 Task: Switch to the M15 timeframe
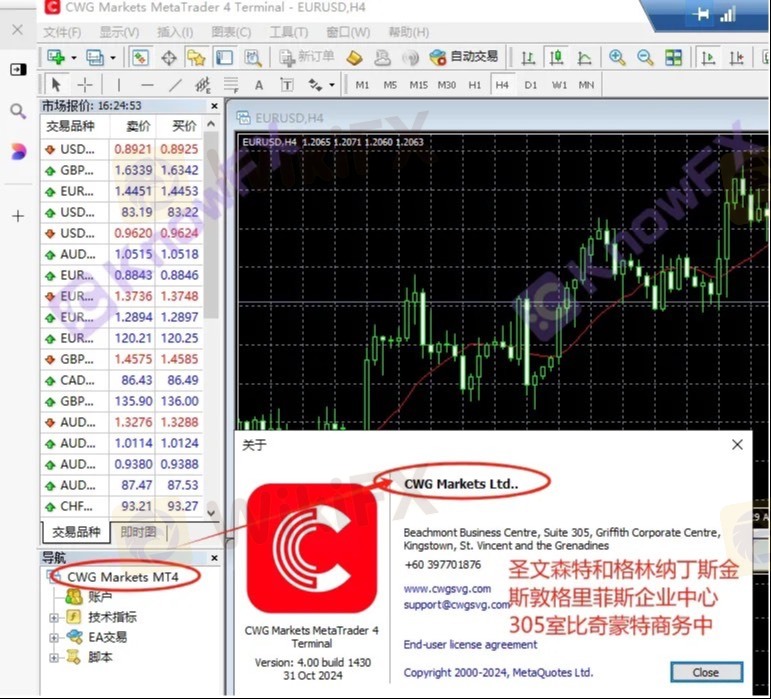click(418, 85)
